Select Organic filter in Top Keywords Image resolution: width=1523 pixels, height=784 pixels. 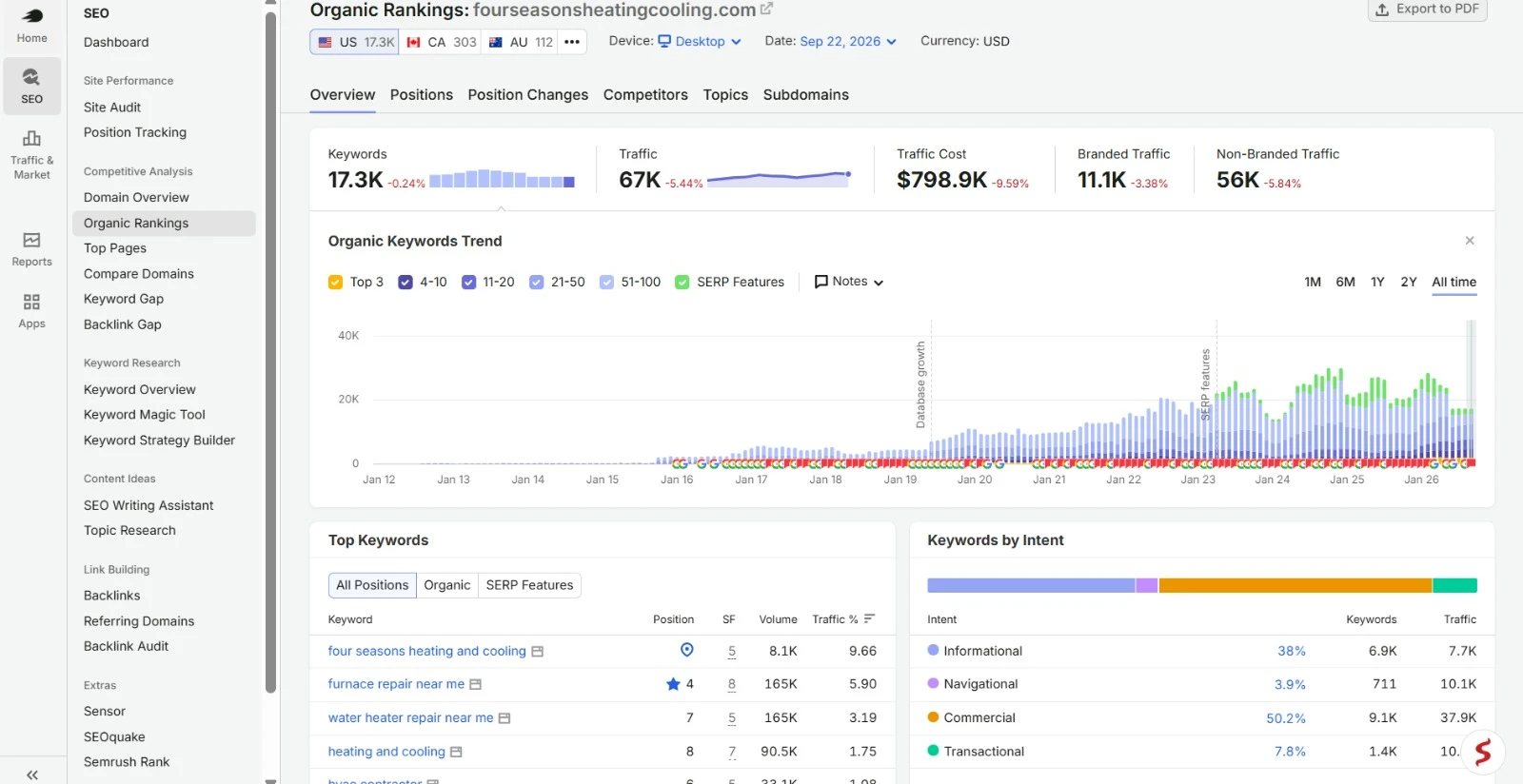(446, 585)
